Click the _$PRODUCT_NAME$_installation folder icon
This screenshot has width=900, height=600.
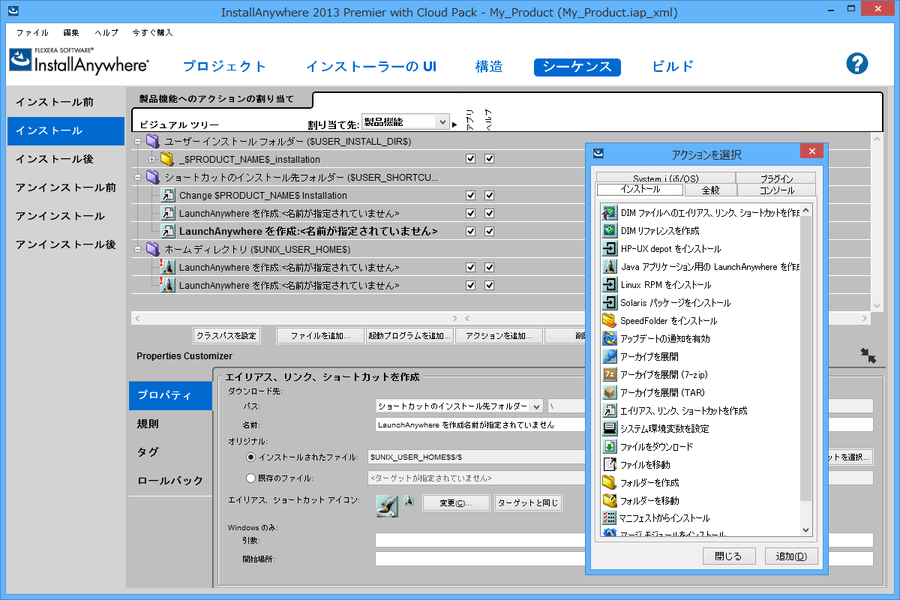167,159
